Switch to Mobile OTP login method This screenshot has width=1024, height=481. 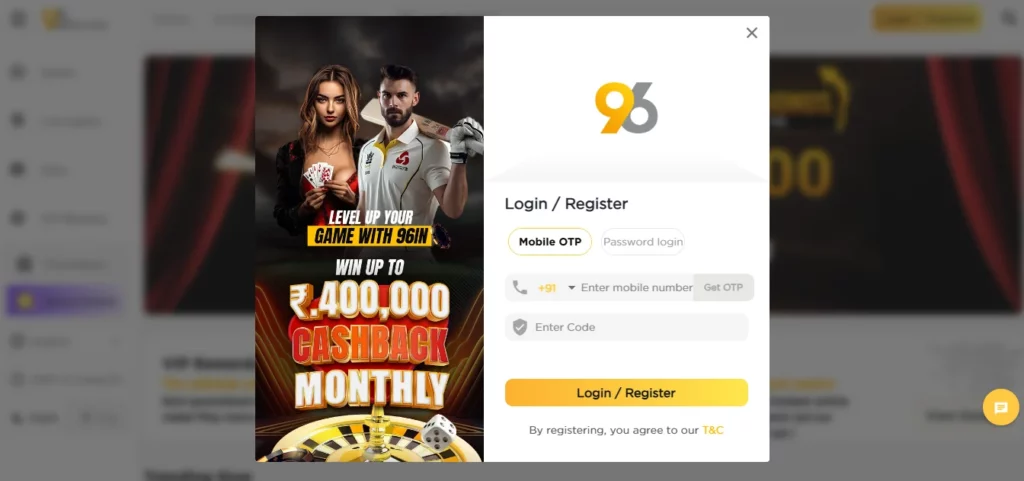click(x=550, y=241)
